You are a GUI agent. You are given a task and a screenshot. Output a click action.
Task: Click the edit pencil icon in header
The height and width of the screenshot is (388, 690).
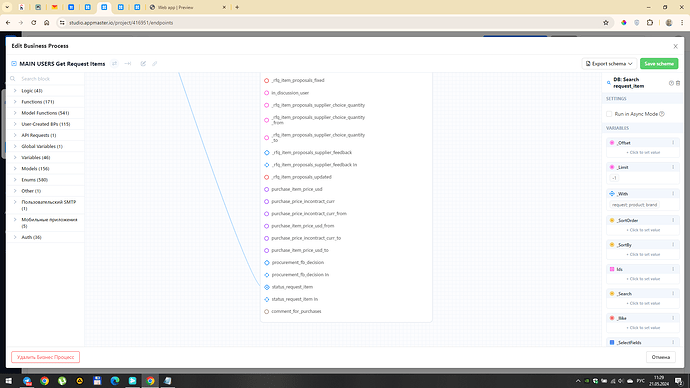pos(143,64)
